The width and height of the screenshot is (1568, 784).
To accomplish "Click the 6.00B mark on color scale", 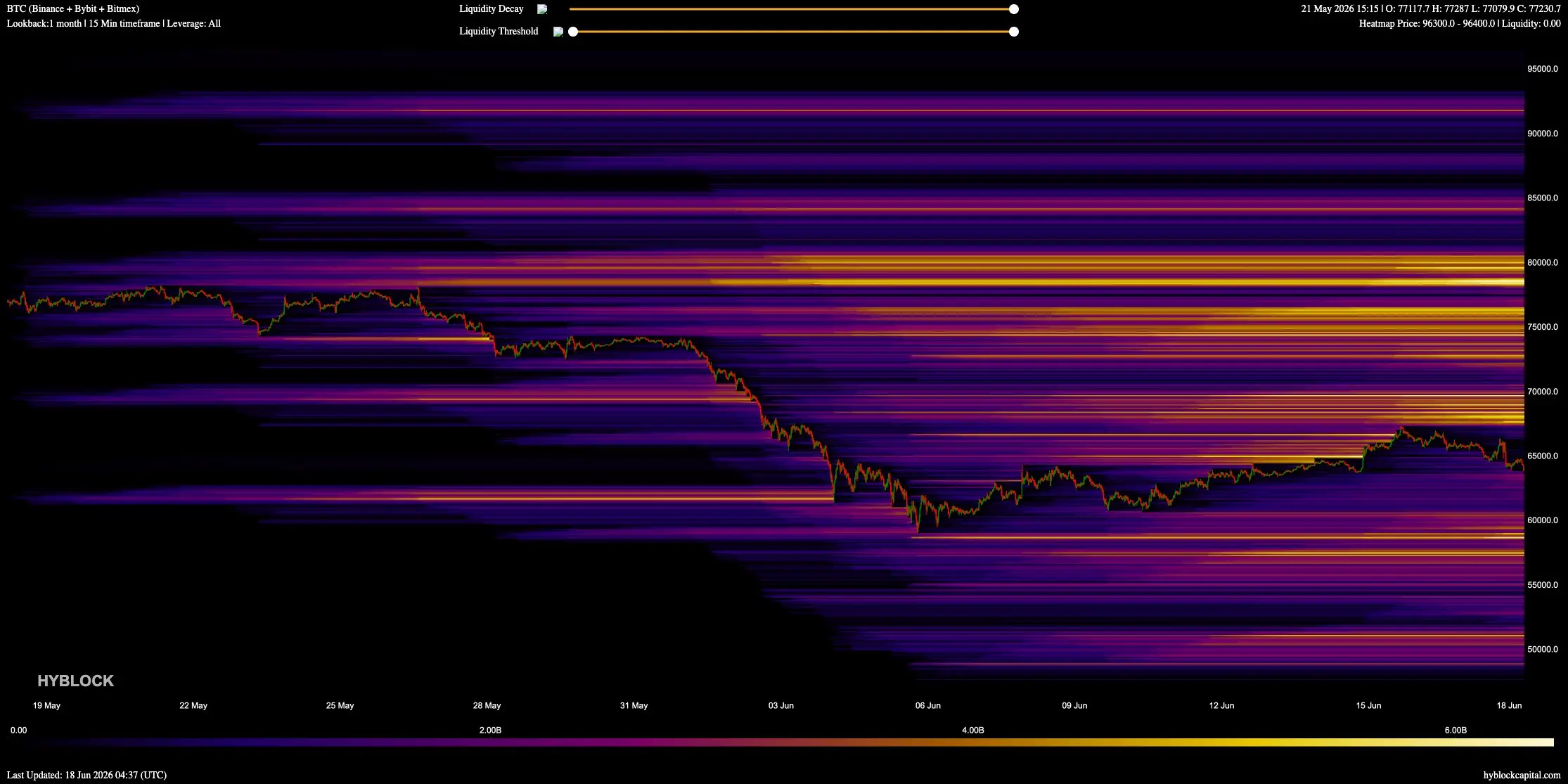I will [x=1455, y=730].
